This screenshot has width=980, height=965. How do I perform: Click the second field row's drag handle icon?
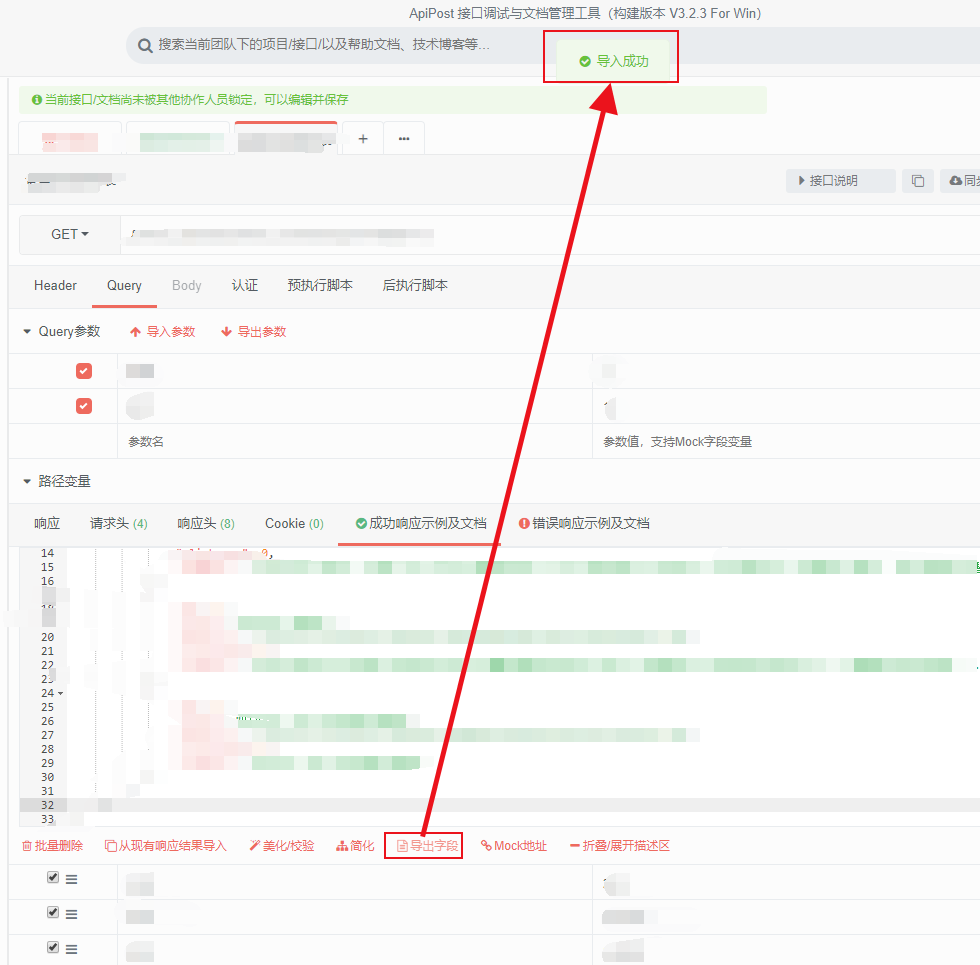pyautogui.click(x=72, y=914)
